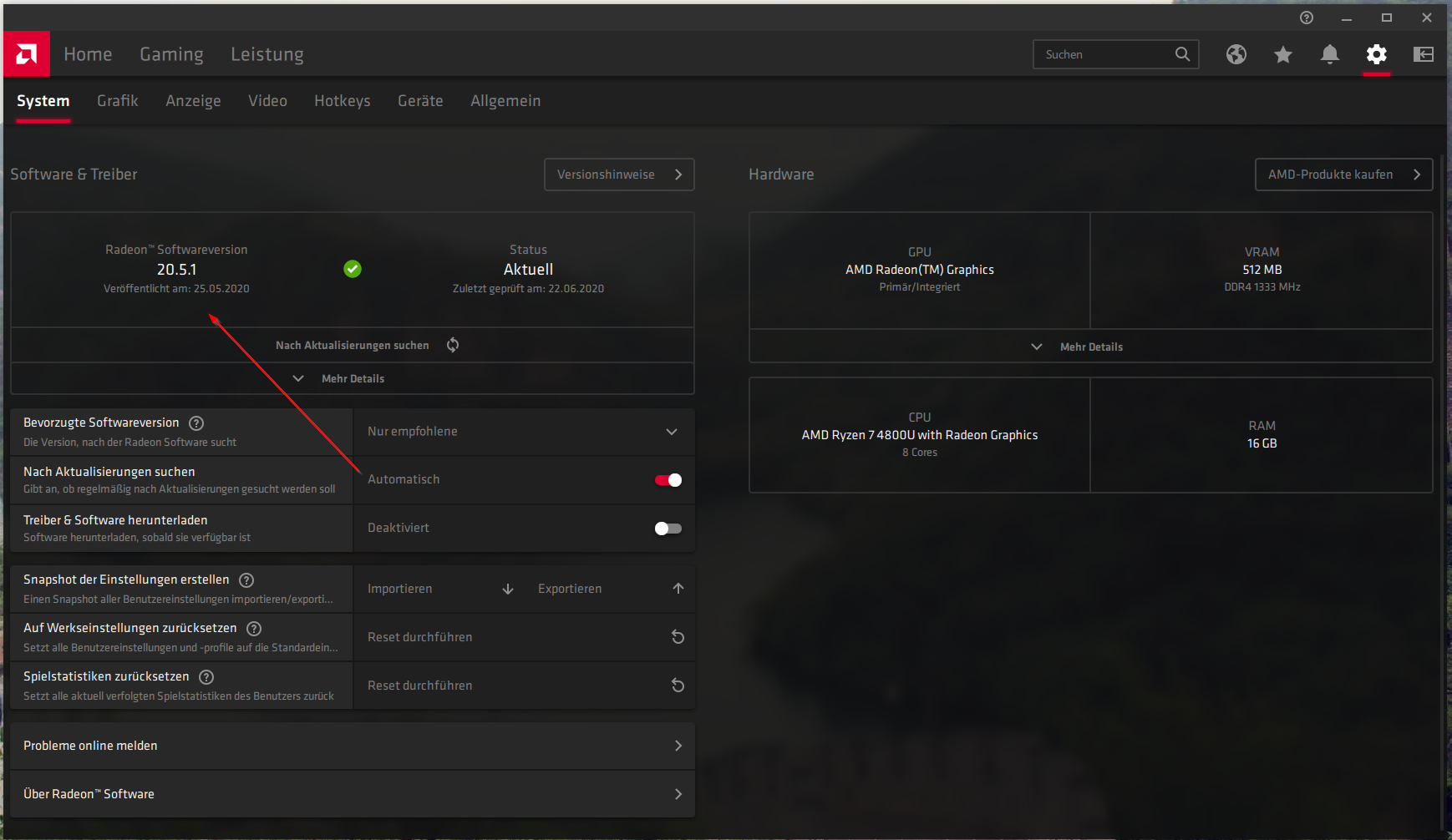Switch to Allgemein settings tab
Viewport: 1452px width, 840px height.
coord(505,101)
